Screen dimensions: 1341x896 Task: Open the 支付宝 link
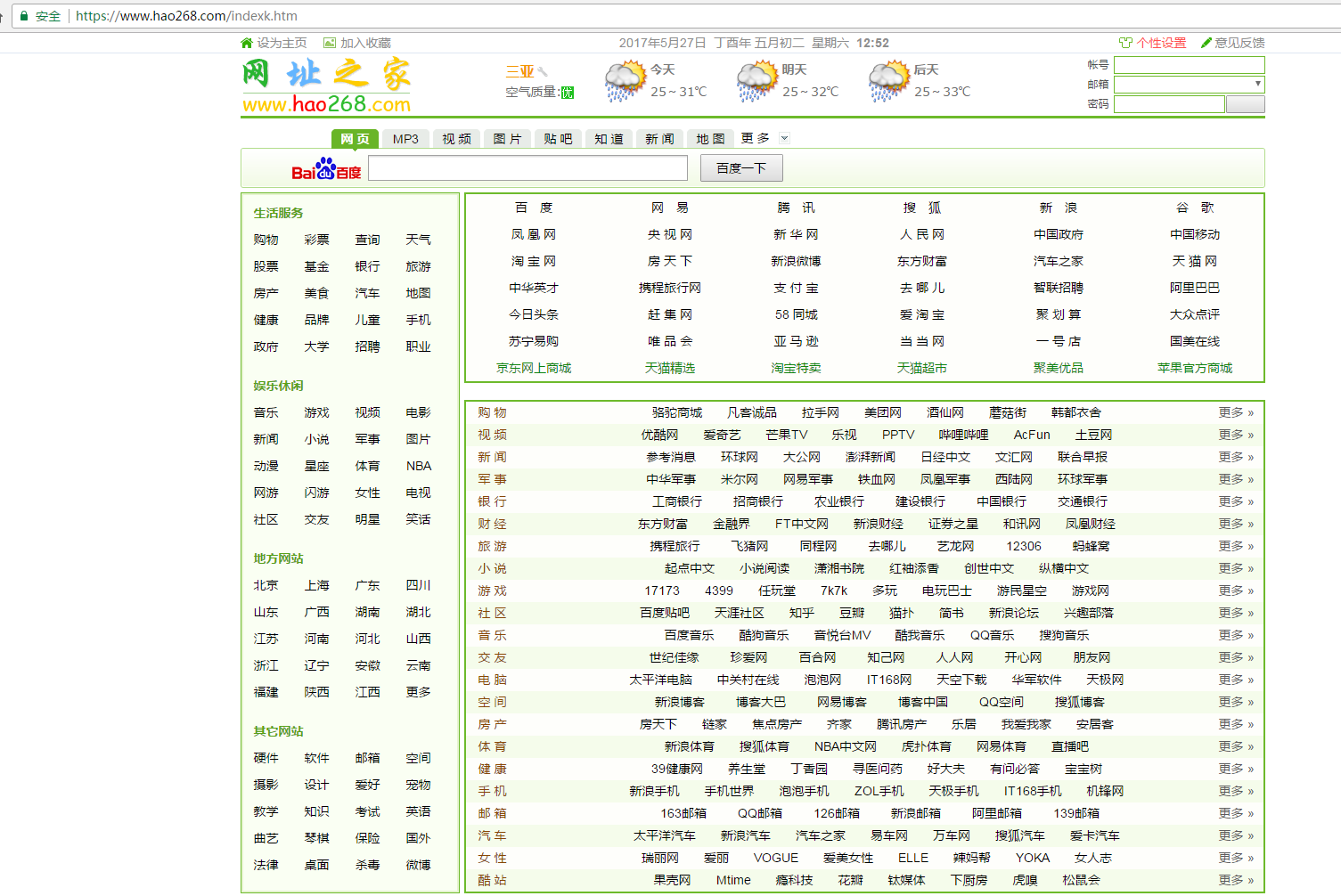point(796,288)
